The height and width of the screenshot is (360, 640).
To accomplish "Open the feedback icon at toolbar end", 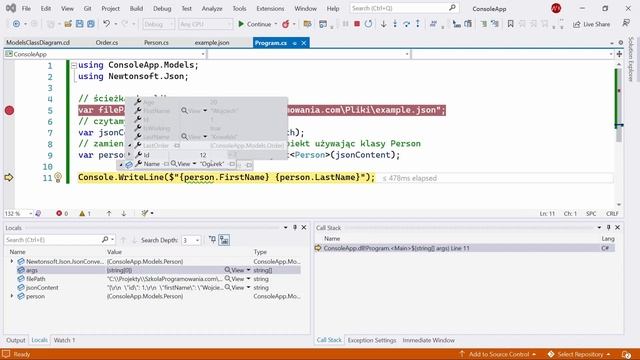I will point(626,23).
